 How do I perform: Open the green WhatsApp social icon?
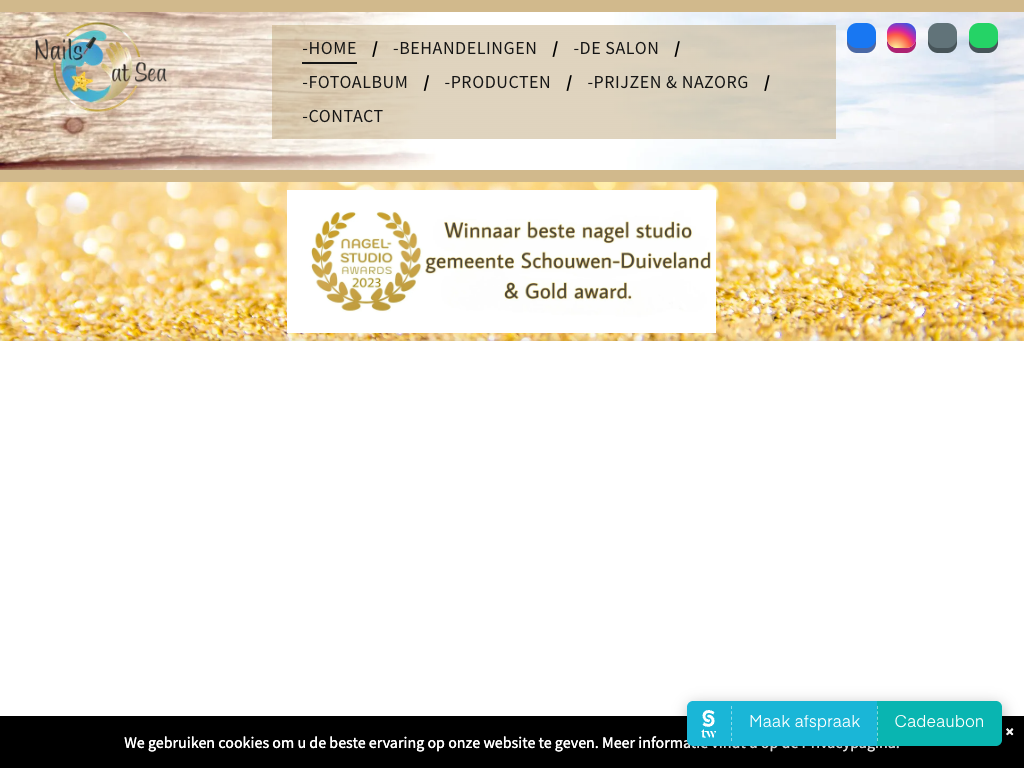coord(983,38)
